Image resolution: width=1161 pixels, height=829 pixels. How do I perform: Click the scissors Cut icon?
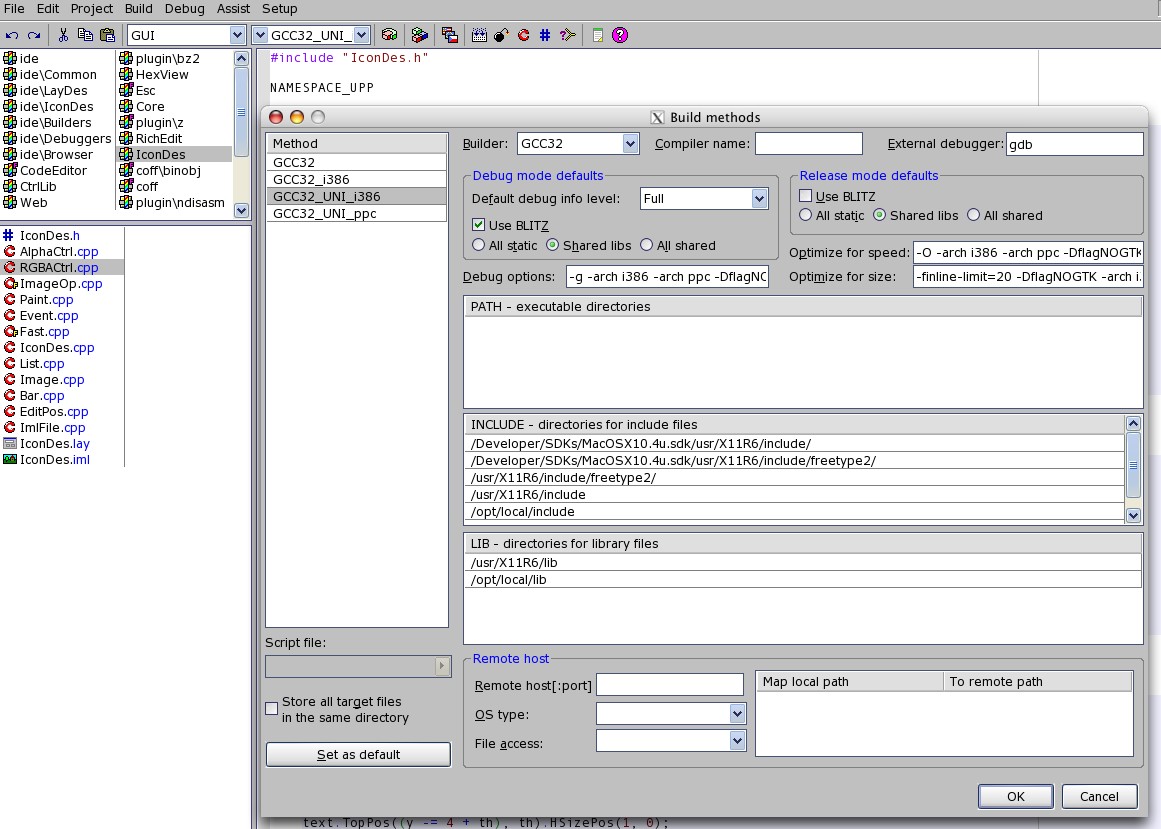click(63, 35)
